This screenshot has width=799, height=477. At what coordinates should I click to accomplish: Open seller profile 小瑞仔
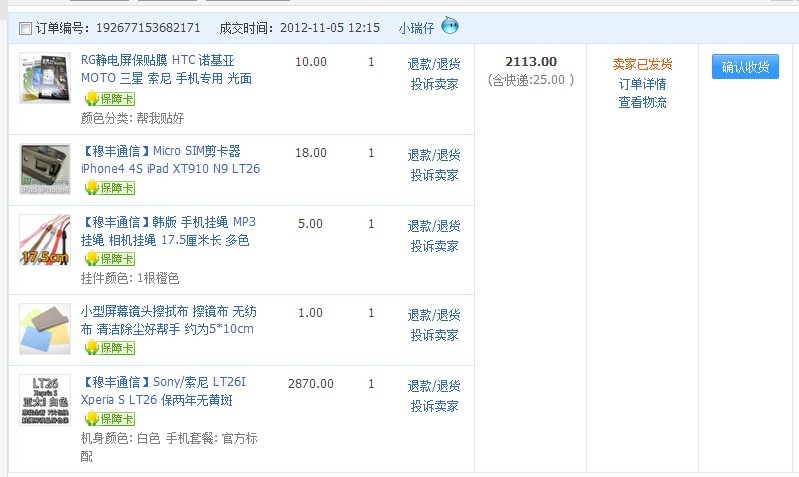416,28
